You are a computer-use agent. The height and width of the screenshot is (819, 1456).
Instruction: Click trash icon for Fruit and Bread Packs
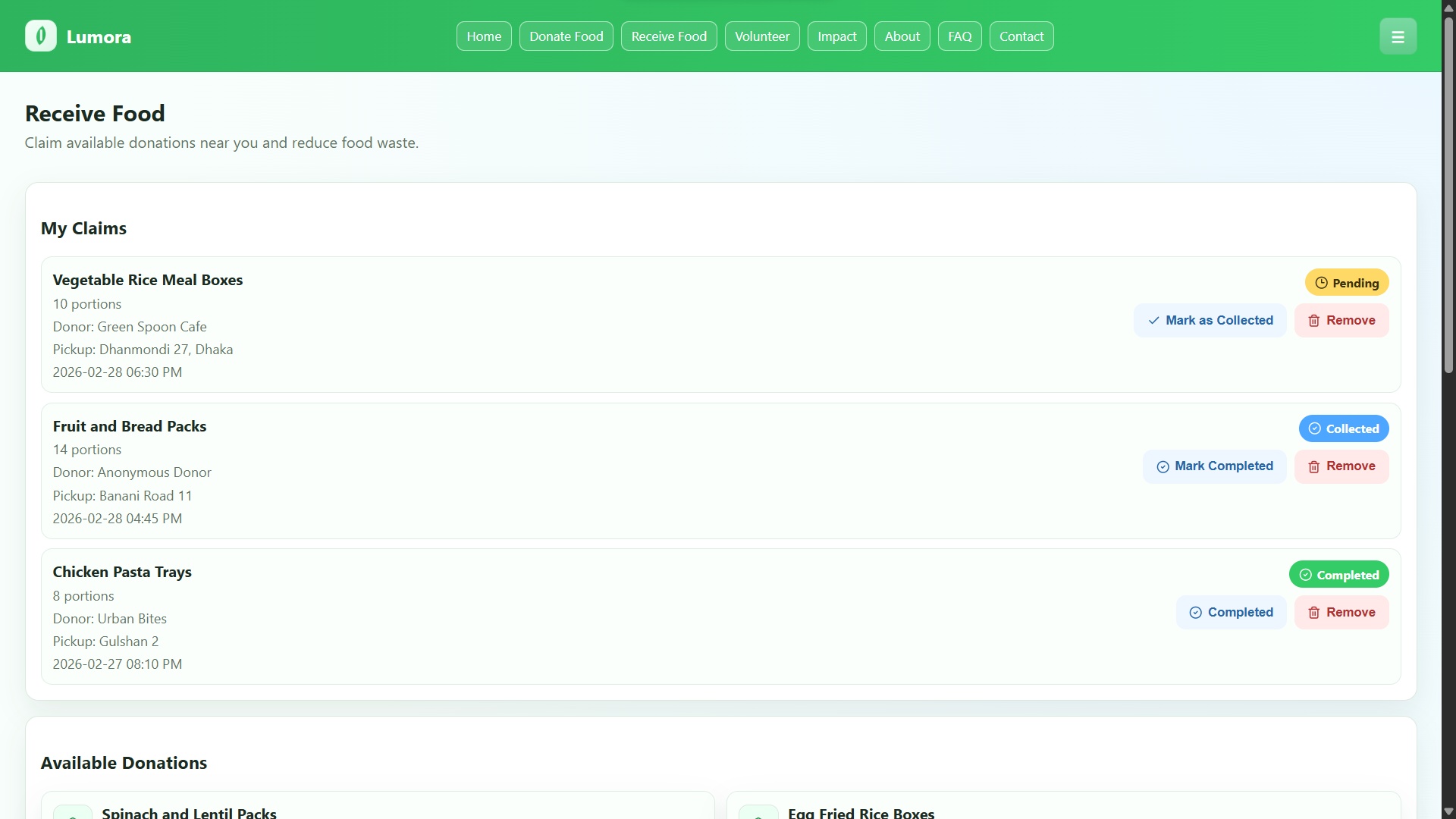(1313, 467)
